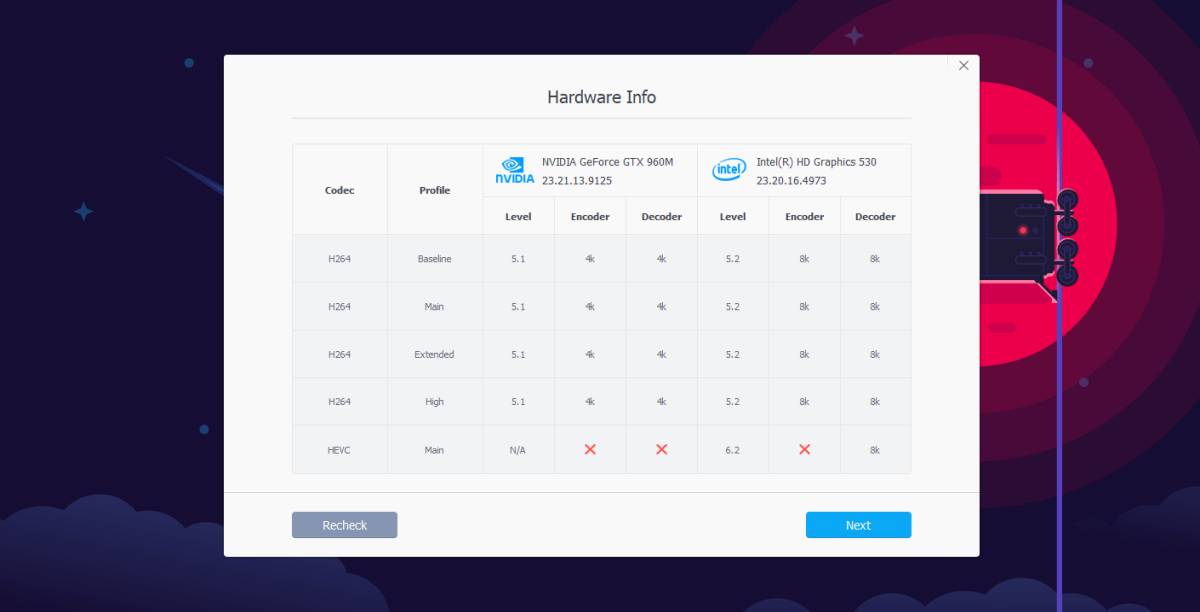This screenshot has width=1200, height=612.
Task: Select Intel decoder 8k in HEVC row
Action: tap(875, 450)
